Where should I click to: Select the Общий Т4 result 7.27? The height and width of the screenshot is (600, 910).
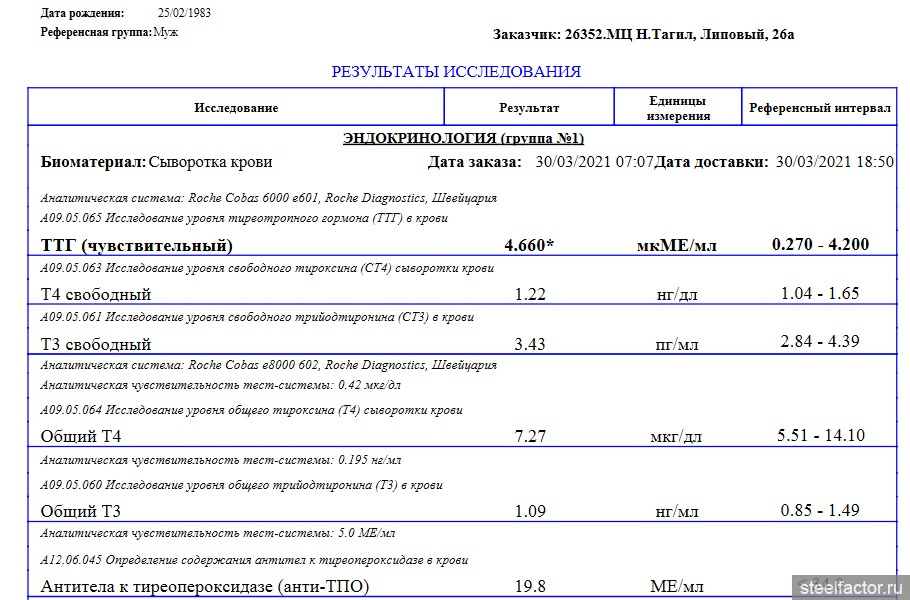point(530,436)
